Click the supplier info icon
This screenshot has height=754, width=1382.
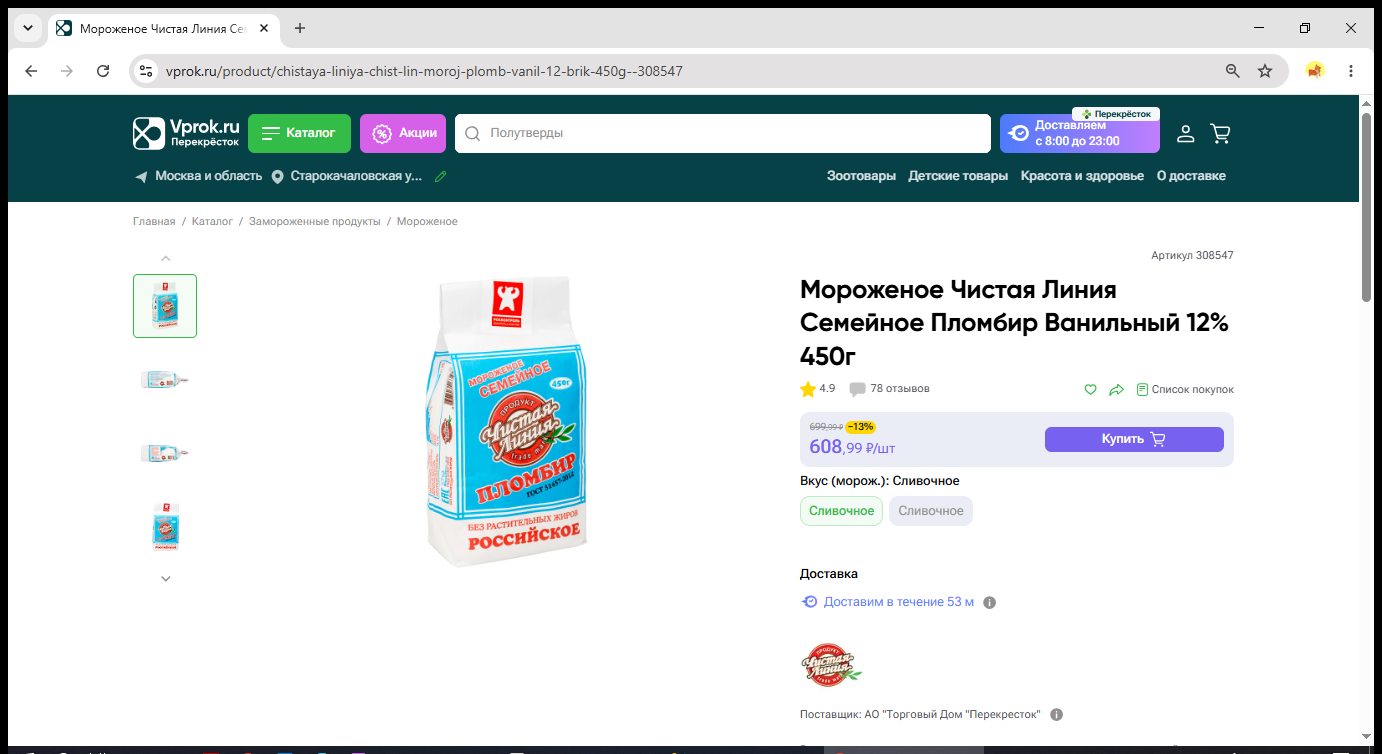1056,714
